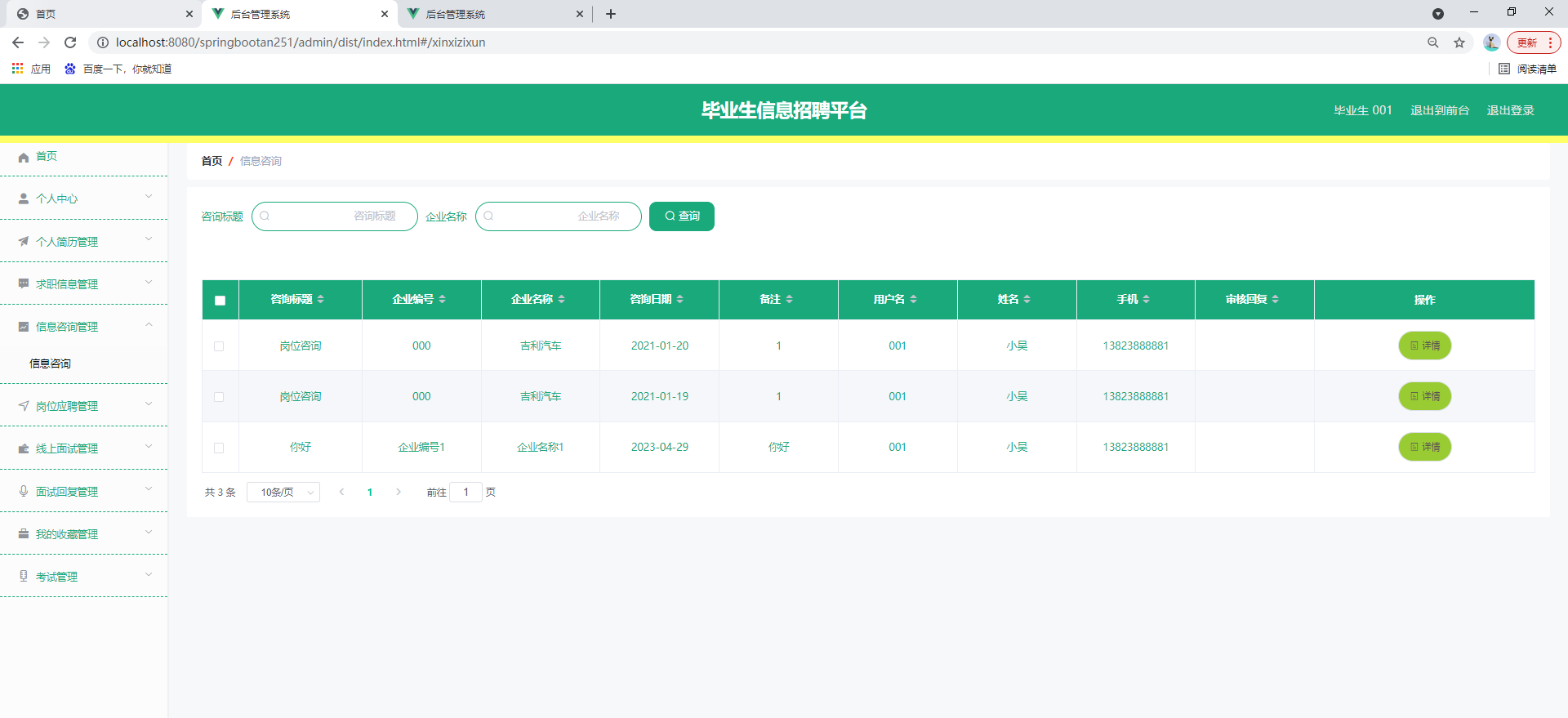
Task: Click the 求职信息管理 chat icon
Action: 24,284
